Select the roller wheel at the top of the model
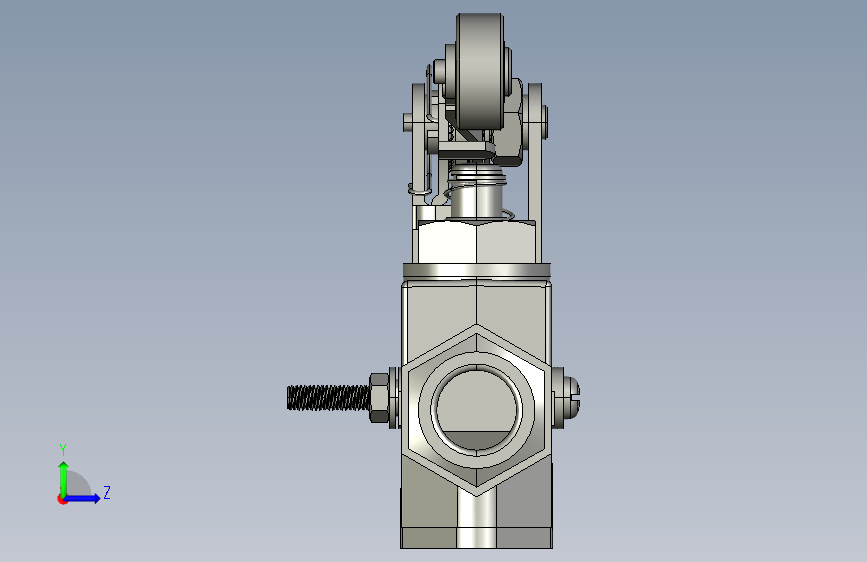867x562 pixels. coord(480,72)
